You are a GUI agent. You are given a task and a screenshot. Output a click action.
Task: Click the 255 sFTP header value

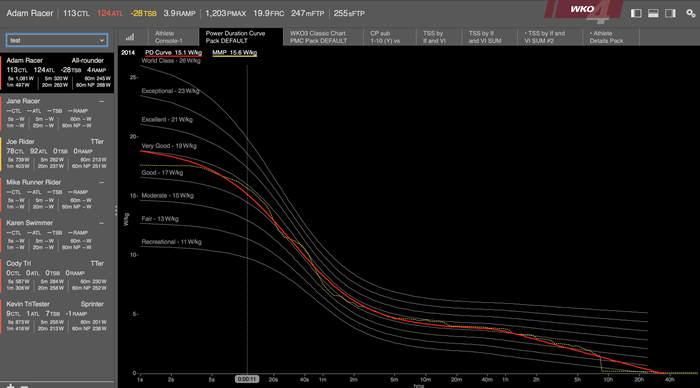[349, 13]
